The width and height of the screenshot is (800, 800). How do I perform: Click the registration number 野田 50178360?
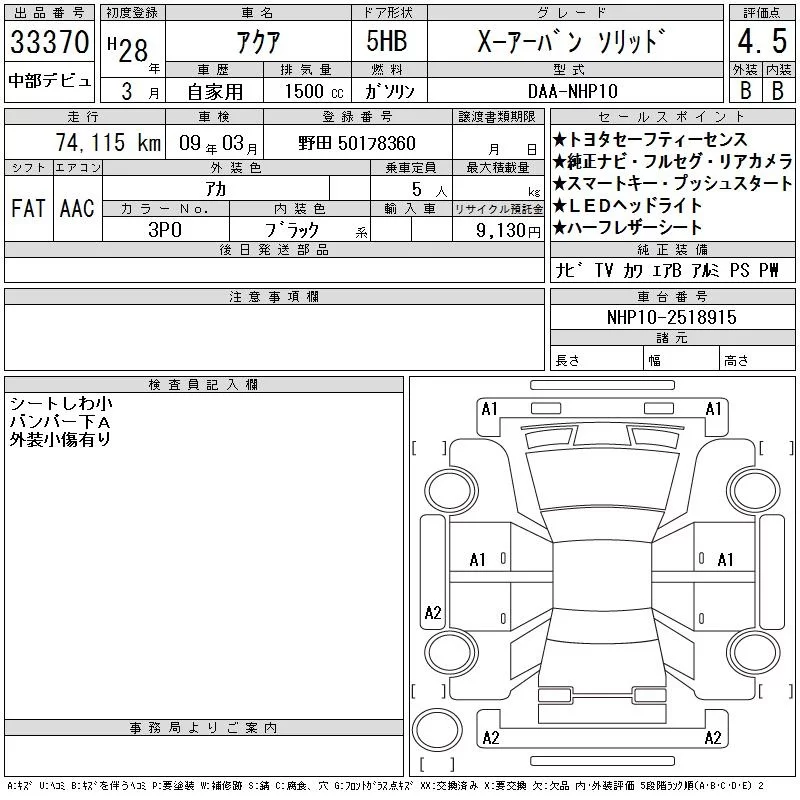click(357, 143)
